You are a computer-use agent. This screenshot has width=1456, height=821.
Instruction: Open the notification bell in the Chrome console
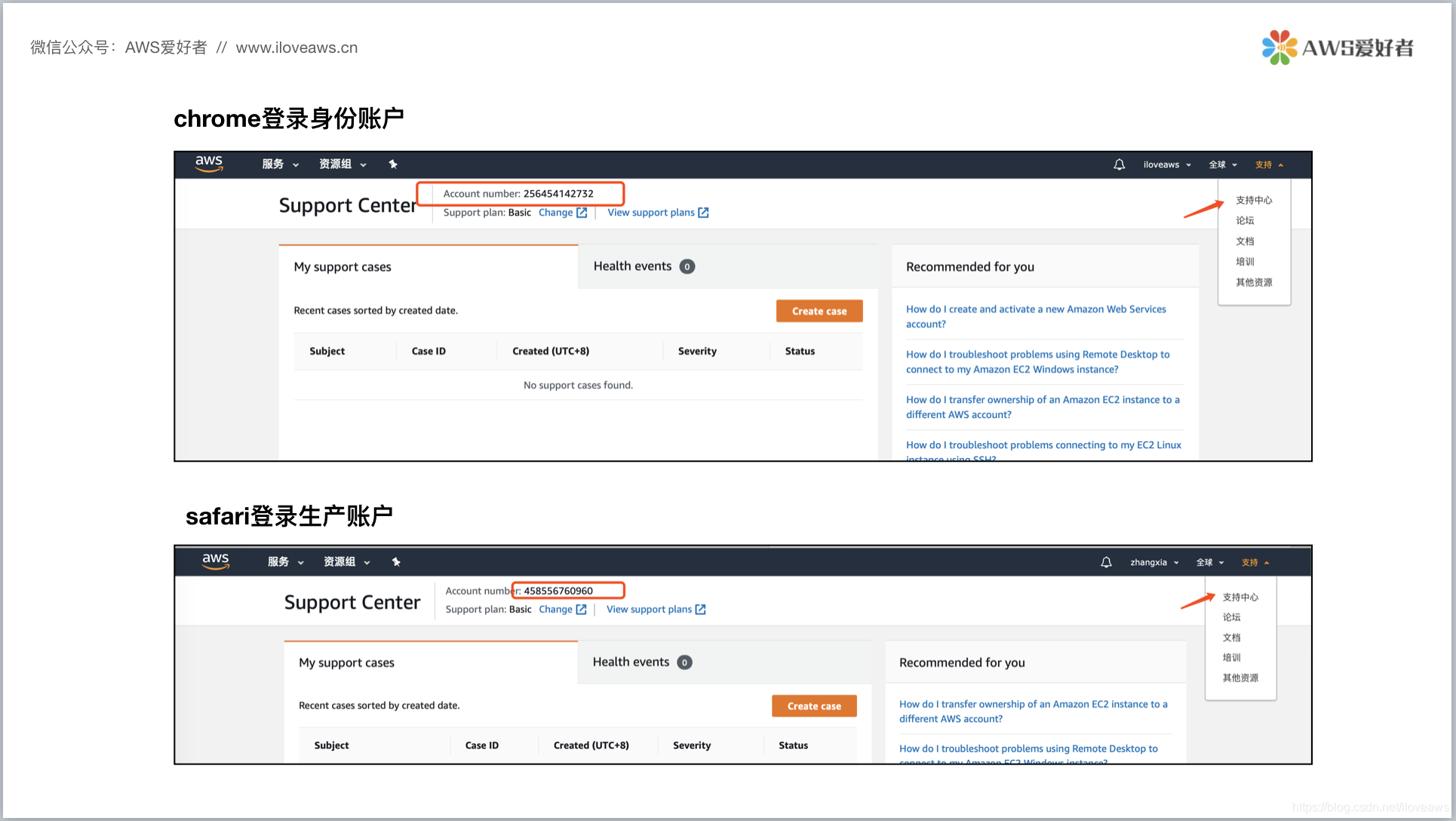pyautogui.click(x=1120, y=165)
